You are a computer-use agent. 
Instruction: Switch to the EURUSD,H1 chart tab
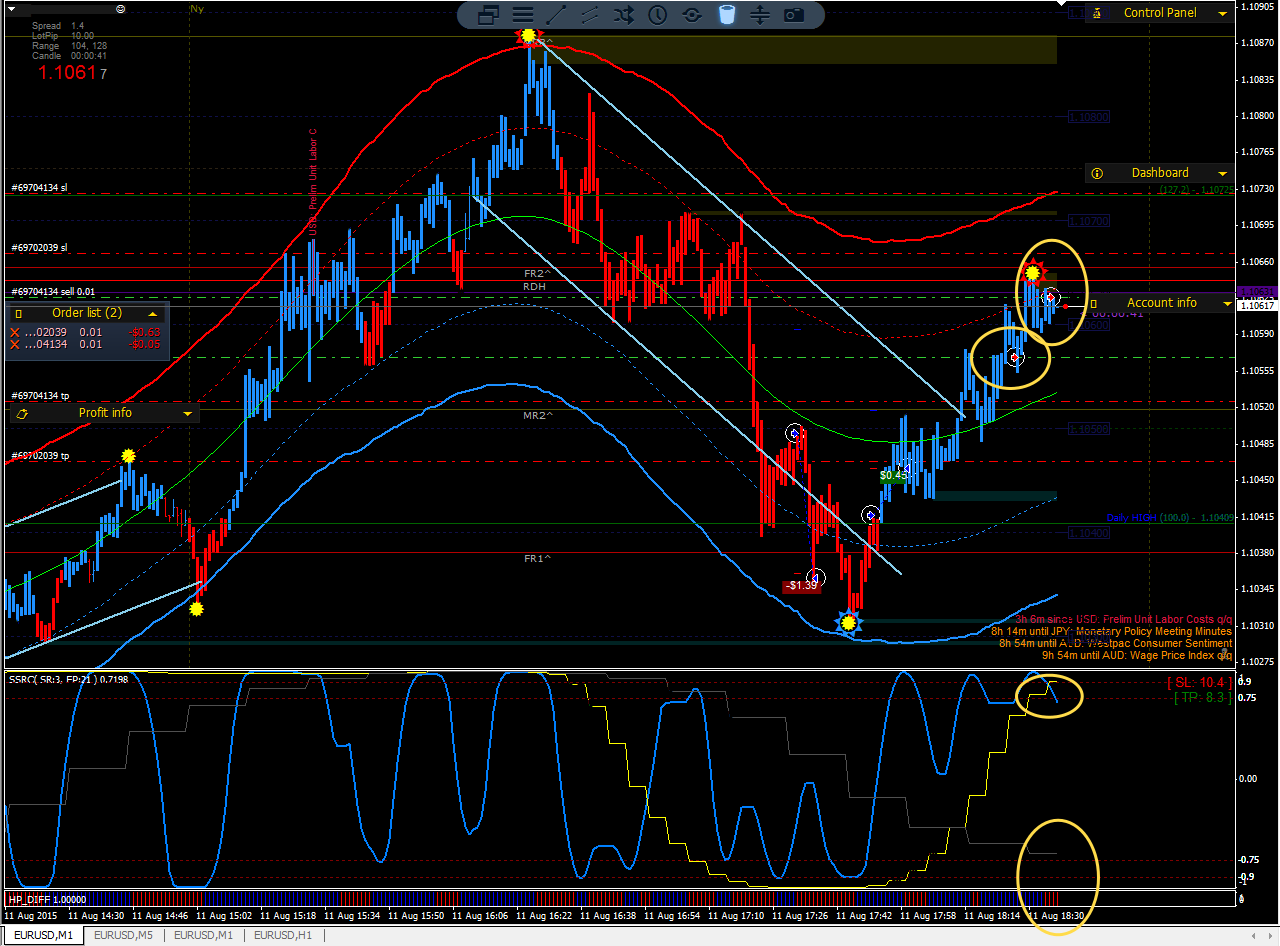pyautogui.click(x=283, y=935)
